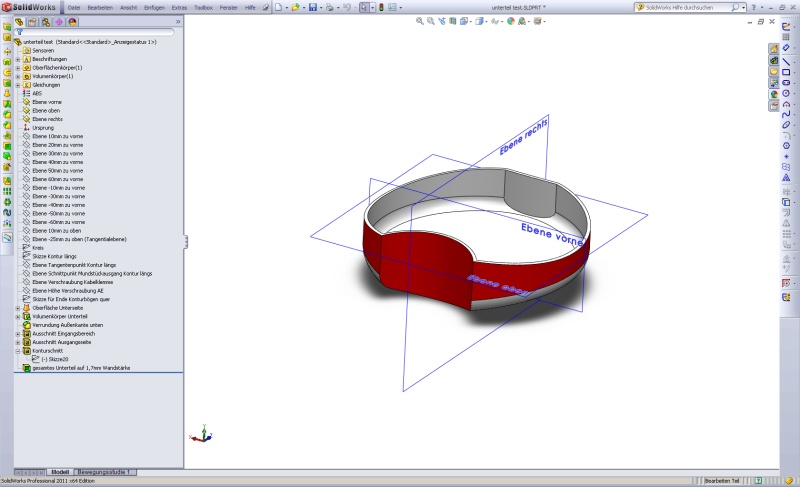
Task: Open the Design Library task pane
Action: (774, 60)
